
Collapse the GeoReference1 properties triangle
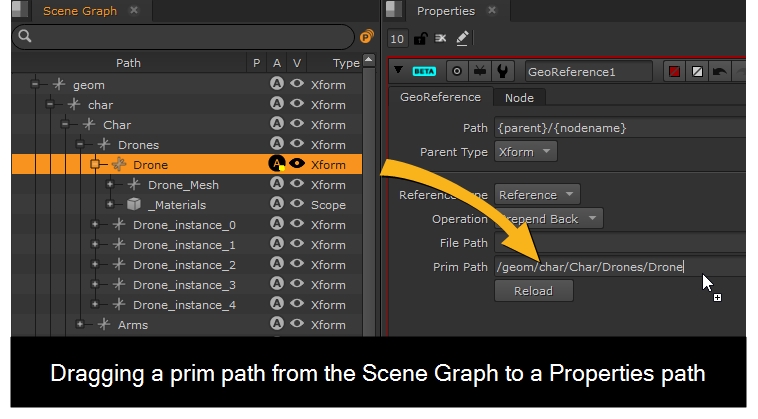pos(400,72)
